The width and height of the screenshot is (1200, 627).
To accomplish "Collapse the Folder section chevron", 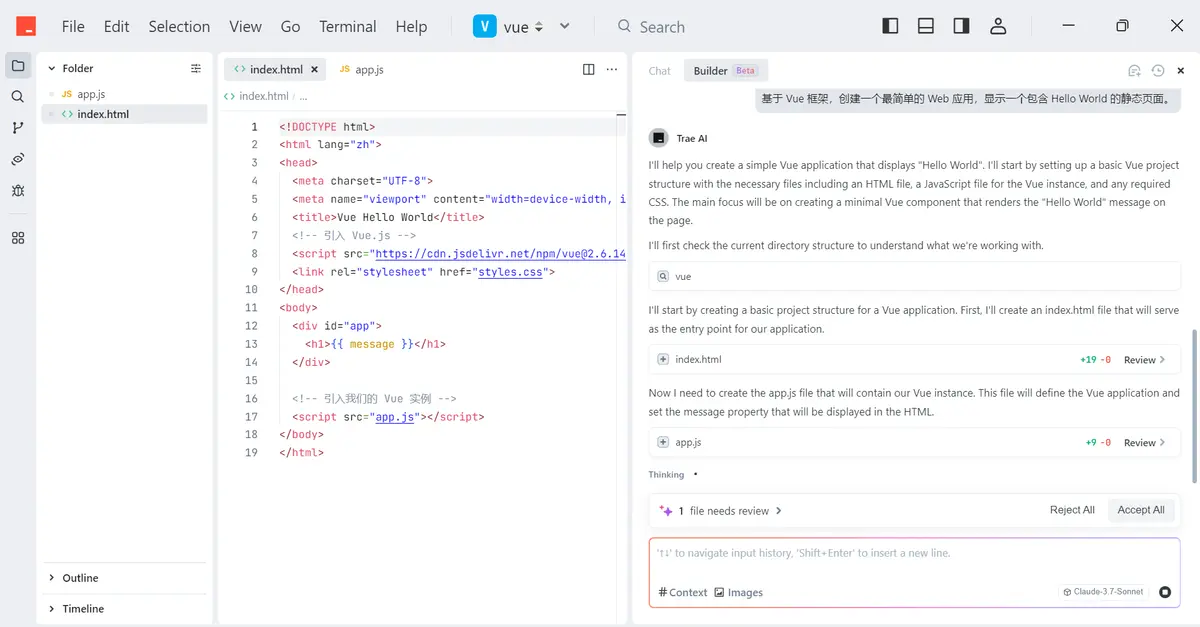I will pyautogui.click(x=51, y=68).
